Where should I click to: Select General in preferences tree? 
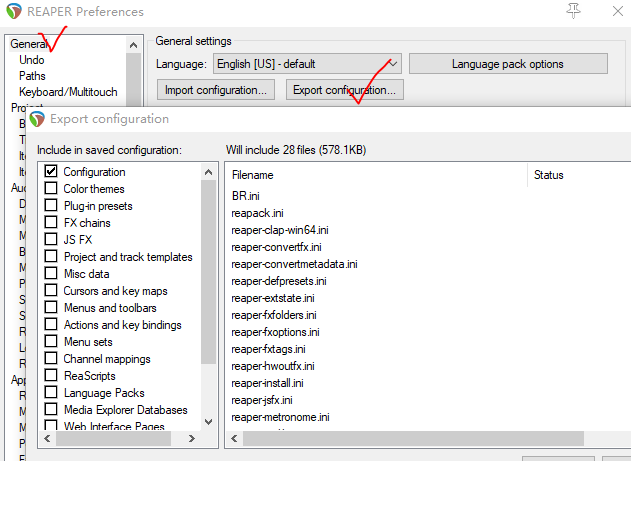28,43
